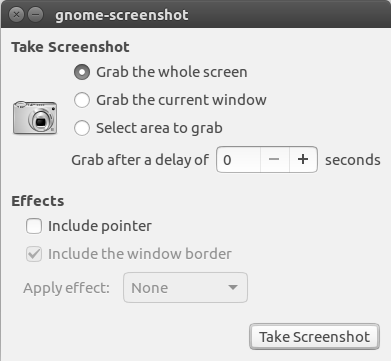Click the Grab after a delay of label
This screenshot has height=361, width=391.
(x=140, y=160)
